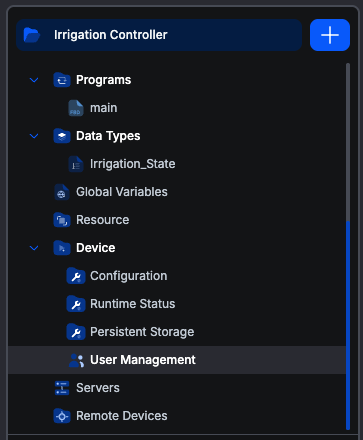Image resolution: width=363 pixels, height=440 pixels.
Task: Click the Resource folder icon
Action: 62,220
